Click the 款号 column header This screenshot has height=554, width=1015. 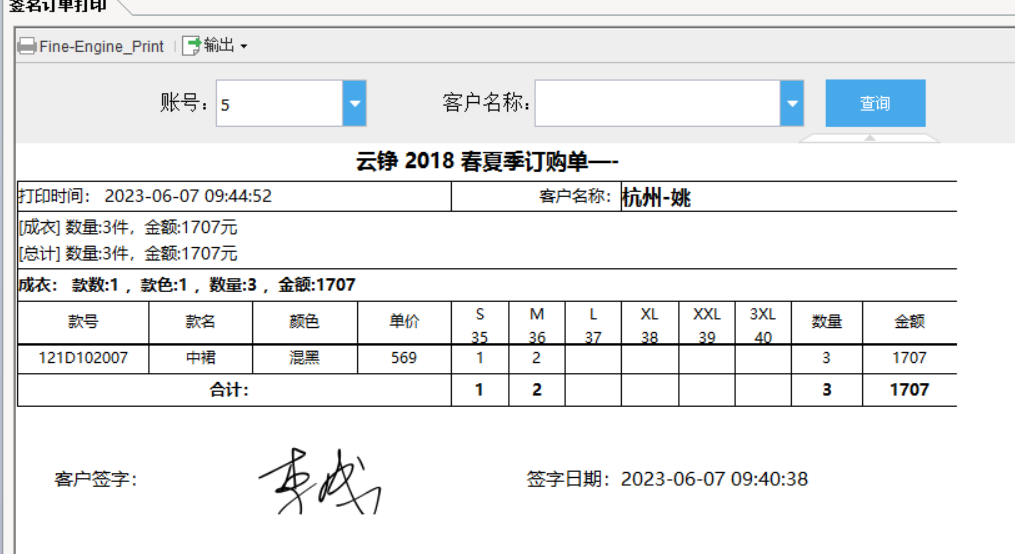click(x=83, y=322)
